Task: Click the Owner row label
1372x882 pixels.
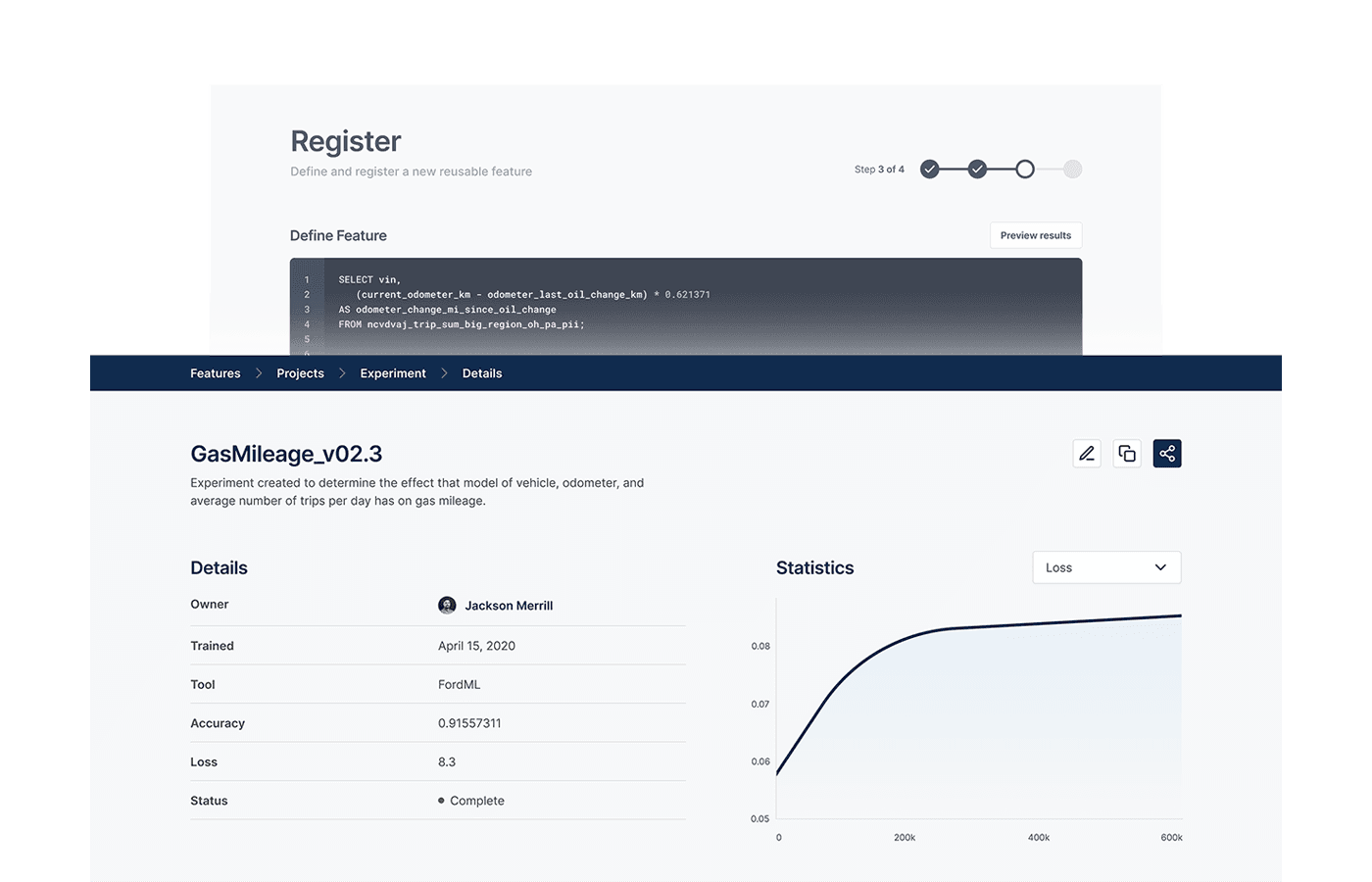Action: click(210, 605)
